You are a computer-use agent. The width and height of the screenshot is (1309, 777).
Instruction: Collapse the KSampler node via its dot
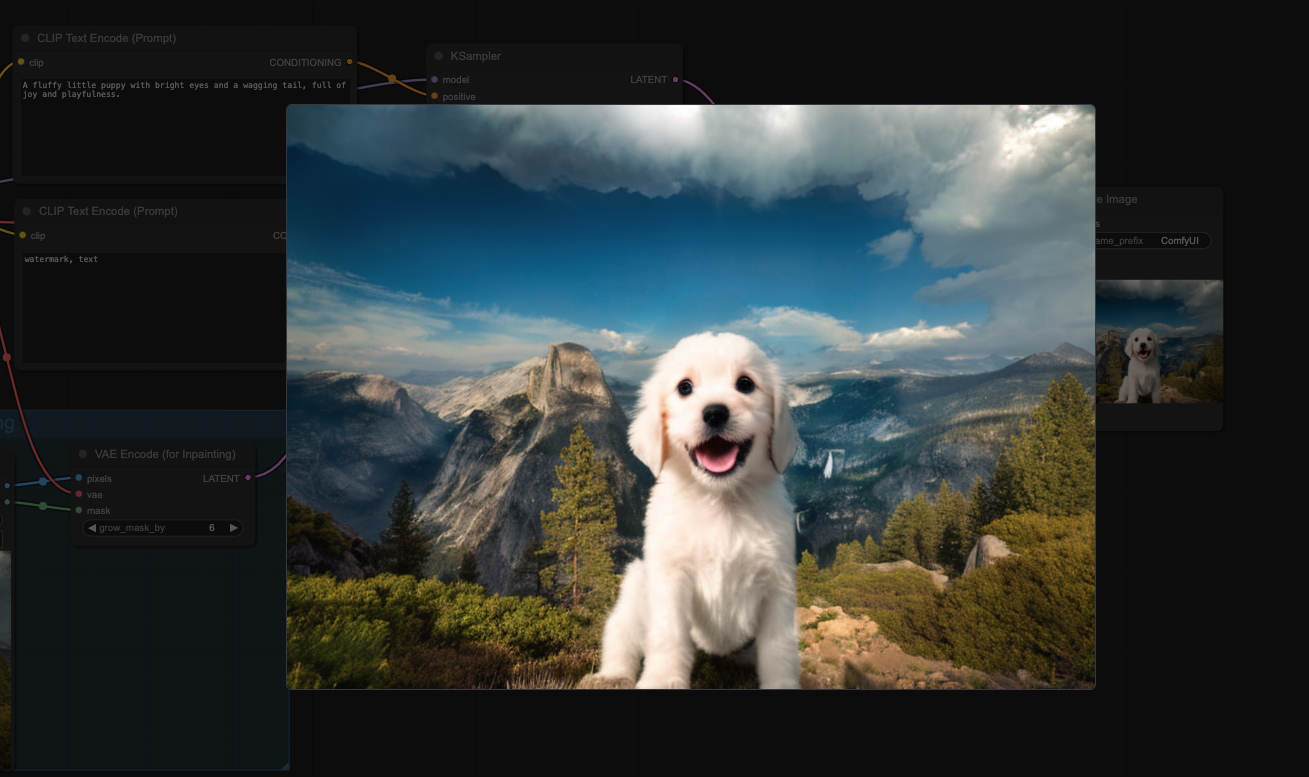click(x=438, y=56)
